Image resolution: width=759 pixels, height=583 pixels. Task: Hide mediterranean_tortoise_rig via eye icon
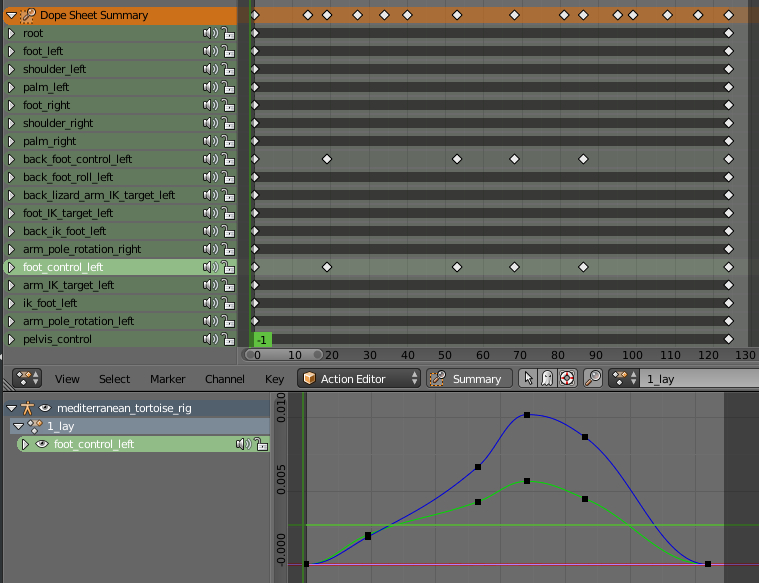click(45, 408)
